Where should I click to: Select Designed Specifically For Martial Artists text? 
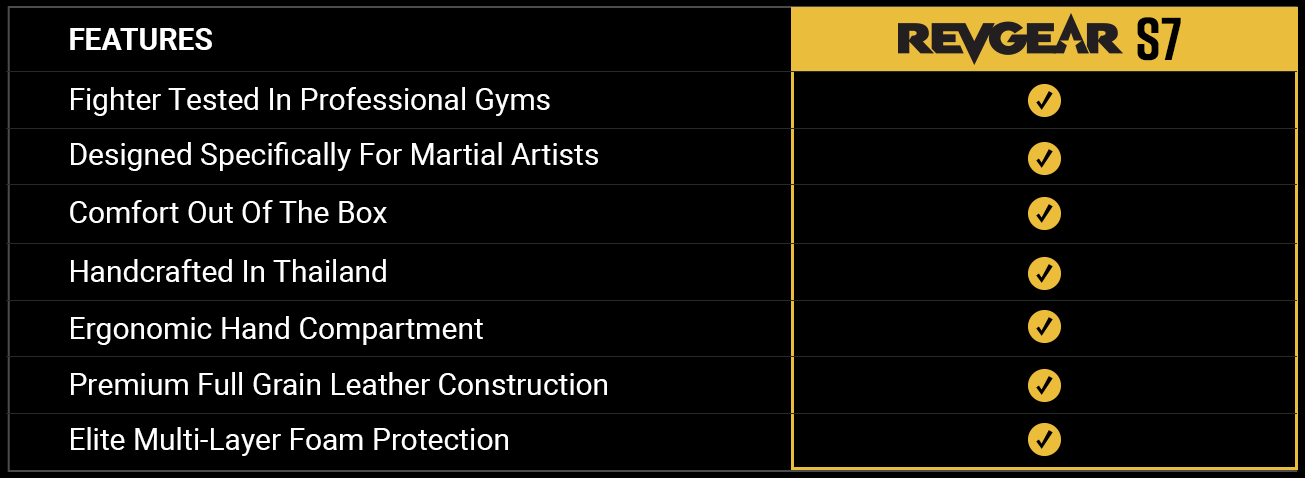coord(334,156)
